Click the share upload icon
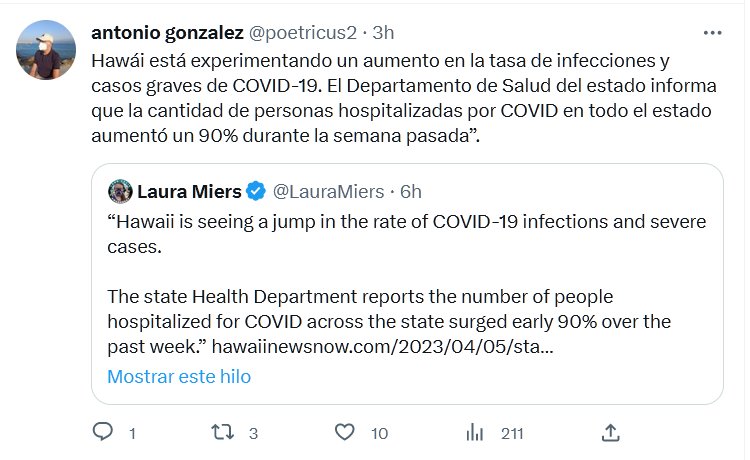Image resolution: width=750 pixels, height=460 pixels. [610, 432]
